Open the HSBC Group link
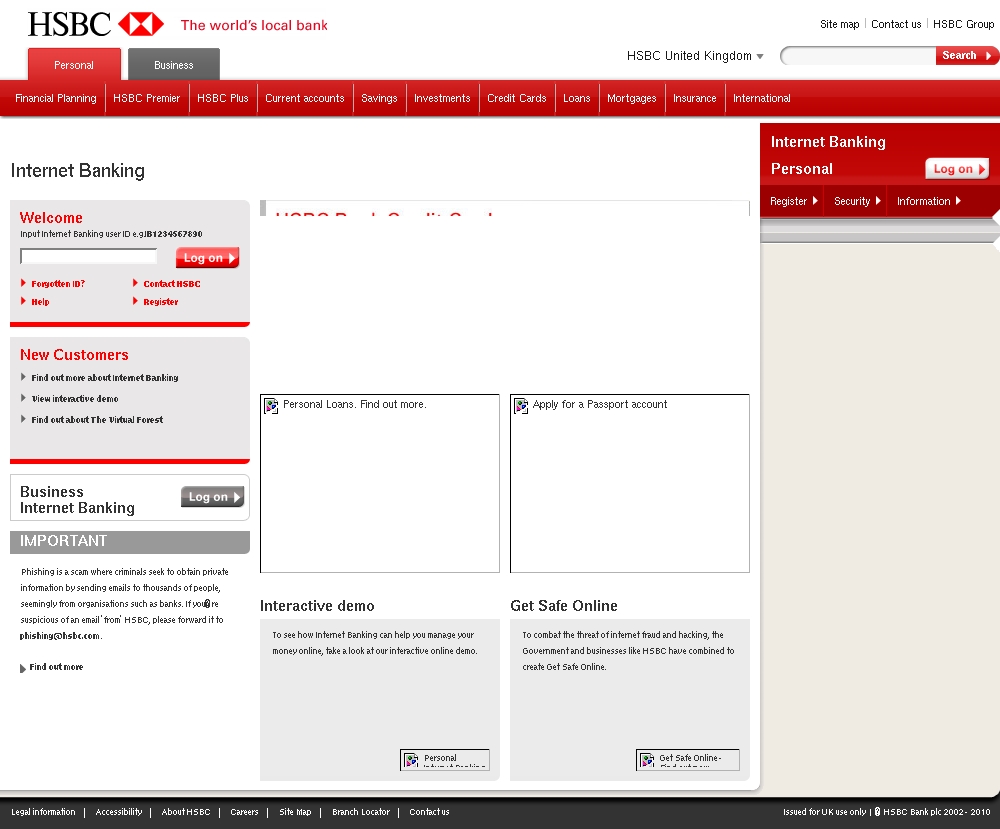1000x829 pixels. pos(963,24)
